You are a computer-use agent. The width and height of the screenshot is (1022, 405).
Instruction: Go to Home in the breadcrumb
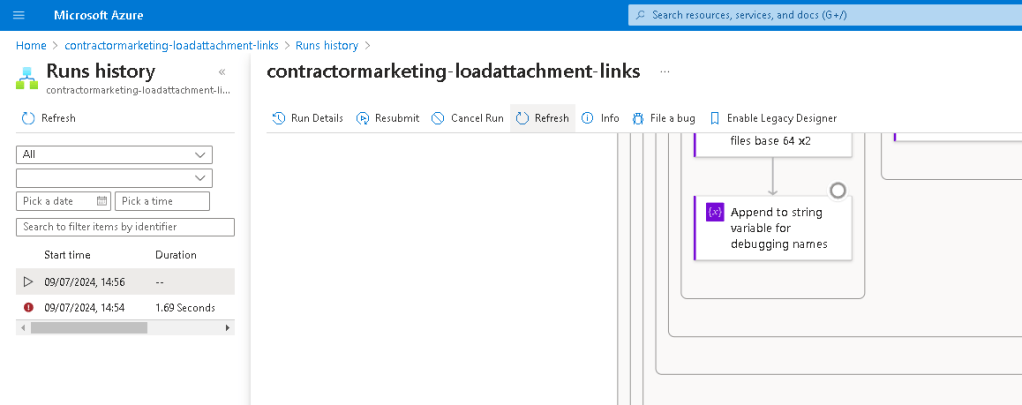31,46
